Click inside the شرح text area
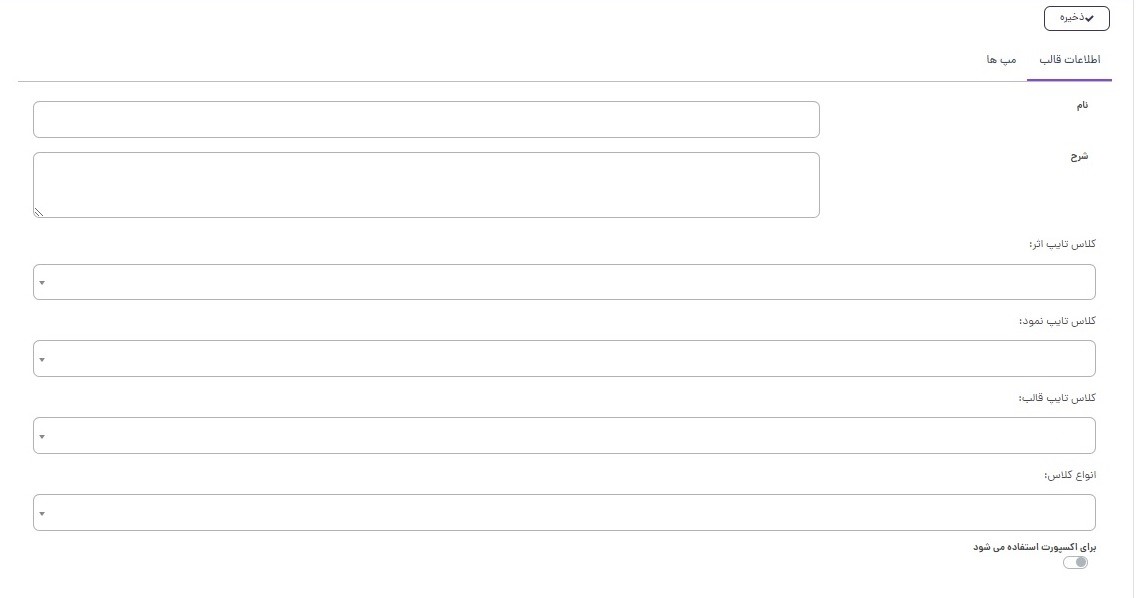The width and height of the screenshot is (1138, 598). click(x=426, y=185)
